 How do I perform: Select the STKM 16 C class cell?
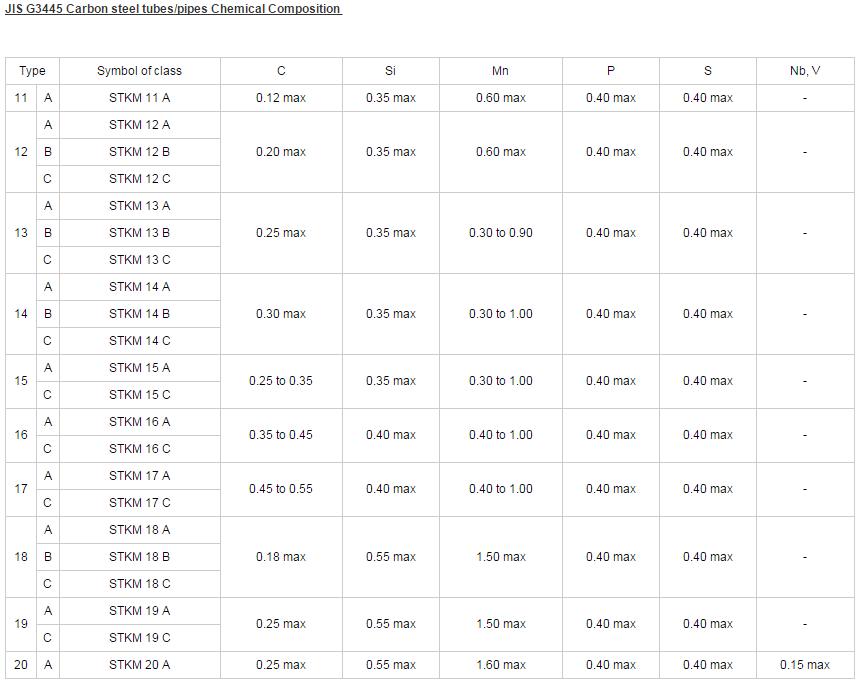click(139, 449)
